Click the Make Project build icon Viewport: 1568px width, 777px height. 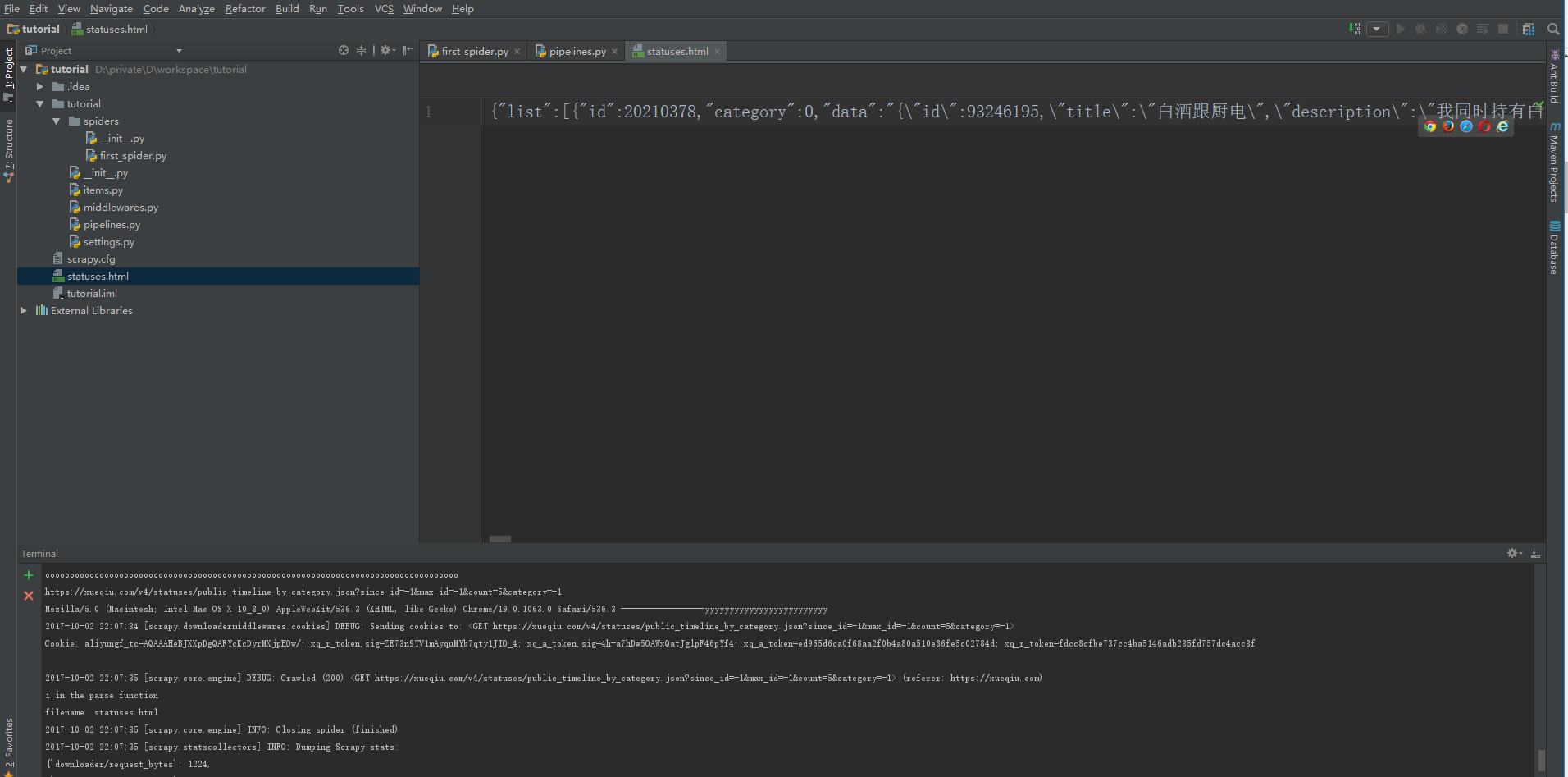pos(1354,29)
